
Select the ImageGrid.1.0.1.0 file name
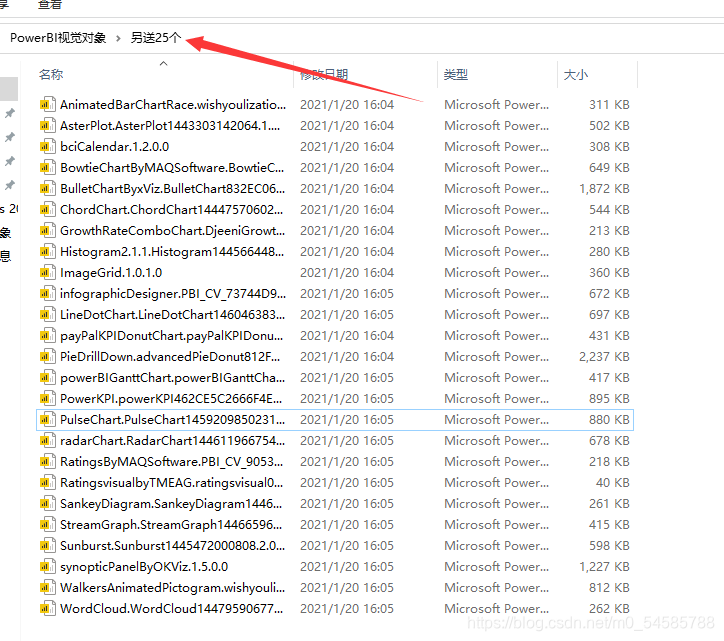111,273
